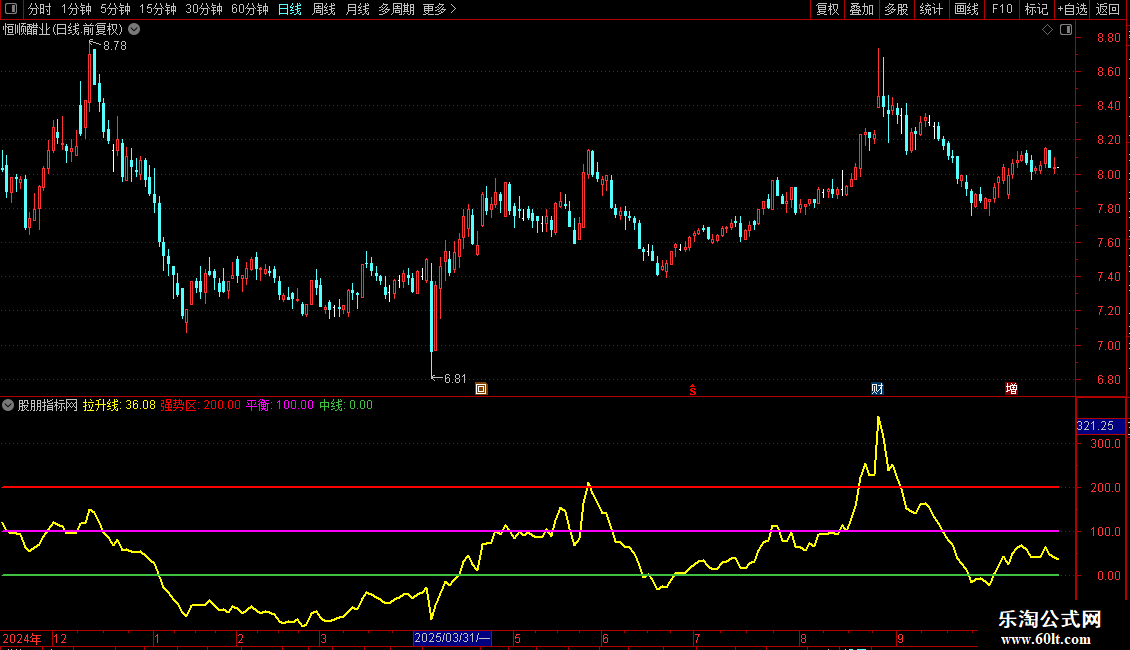Click the 恒顺醋业(日线.前复权) chart title

63,30
